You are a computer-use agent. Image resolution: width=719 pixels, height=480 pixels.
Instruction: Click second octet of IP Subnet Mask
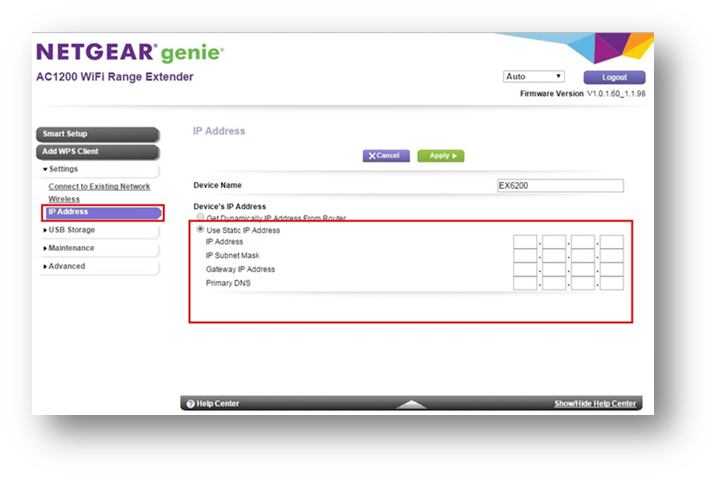click(554, 255)
